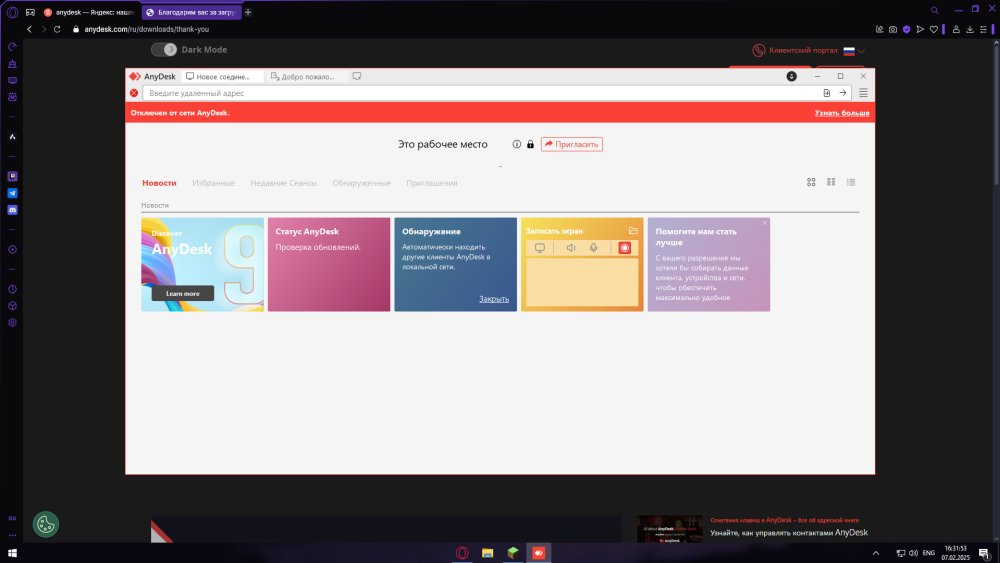Open the AnyDesk chat tab icon
Screen dimensions: 1000x563
coord(357,76)
